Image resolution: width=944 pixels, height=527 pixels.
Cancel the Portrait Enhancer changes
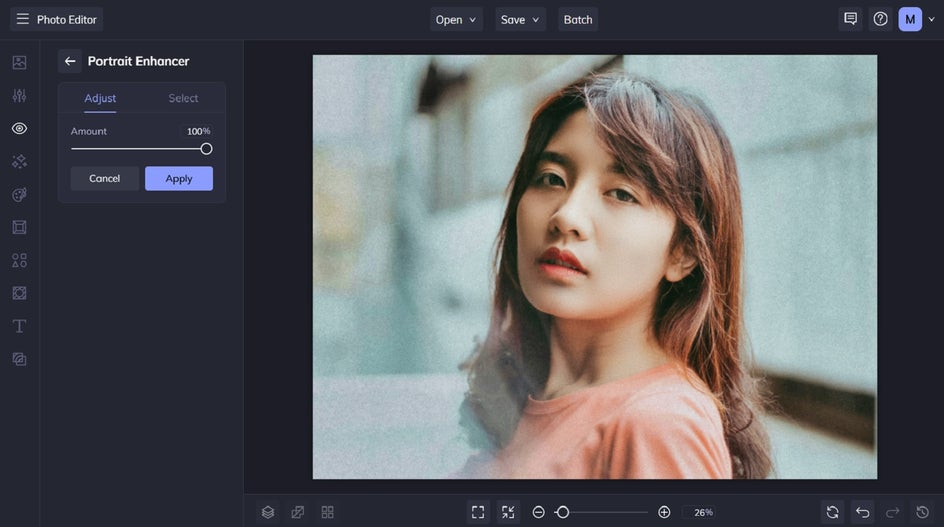pos(104,178)
